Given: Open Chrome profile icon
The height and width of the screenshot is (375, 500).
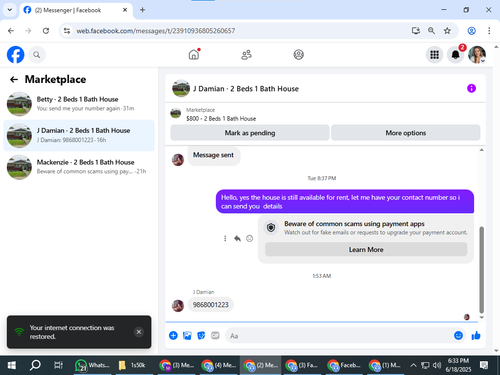Looking at the screenshot, I should [471, 31].
